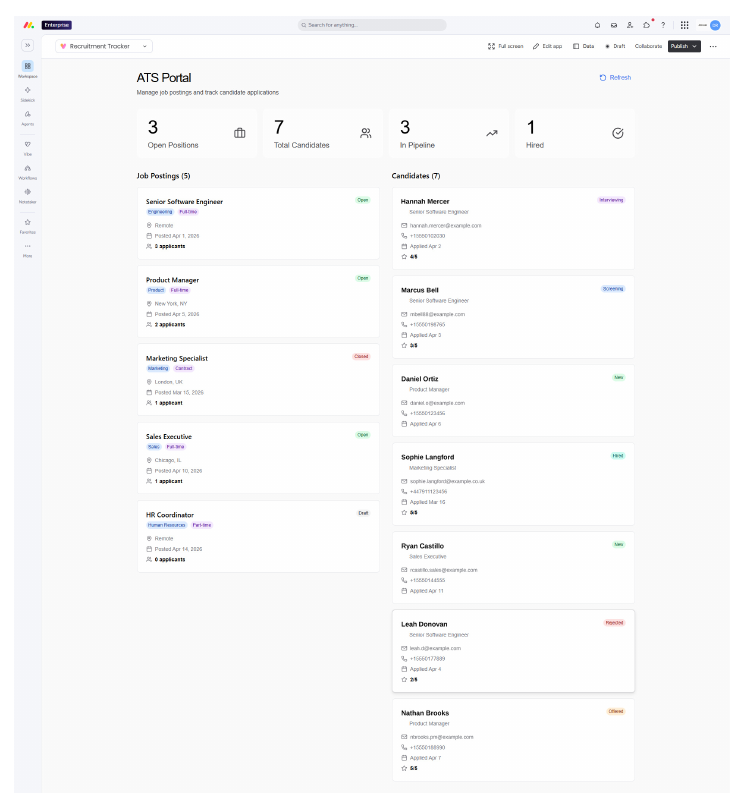The image size is (748, 811).
Task: Expand the collapsed left sidebar
Action: pyautogui.click(x=27, y=46)
